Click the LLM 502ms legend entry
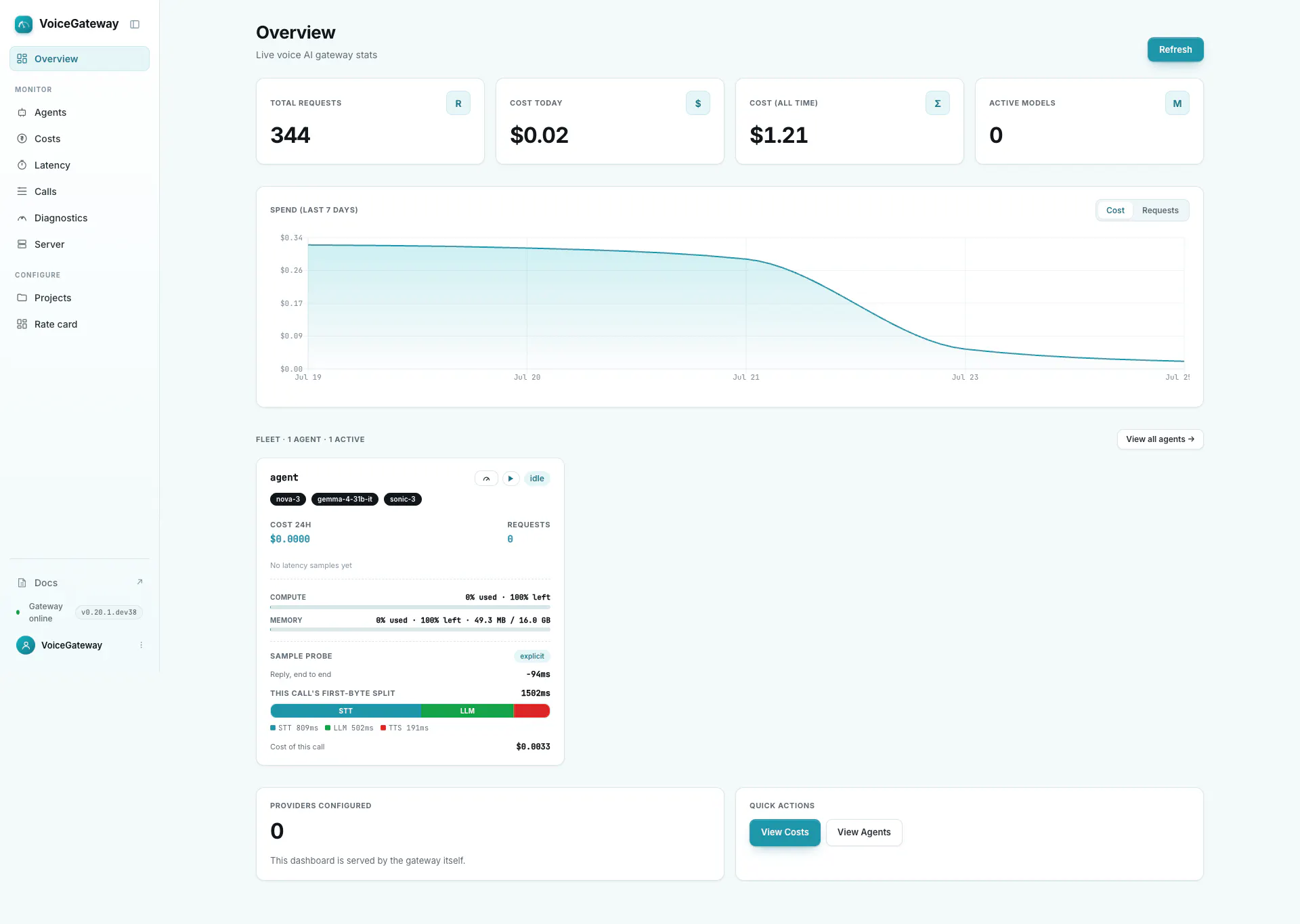1300x924 pixels. [349, 728]
